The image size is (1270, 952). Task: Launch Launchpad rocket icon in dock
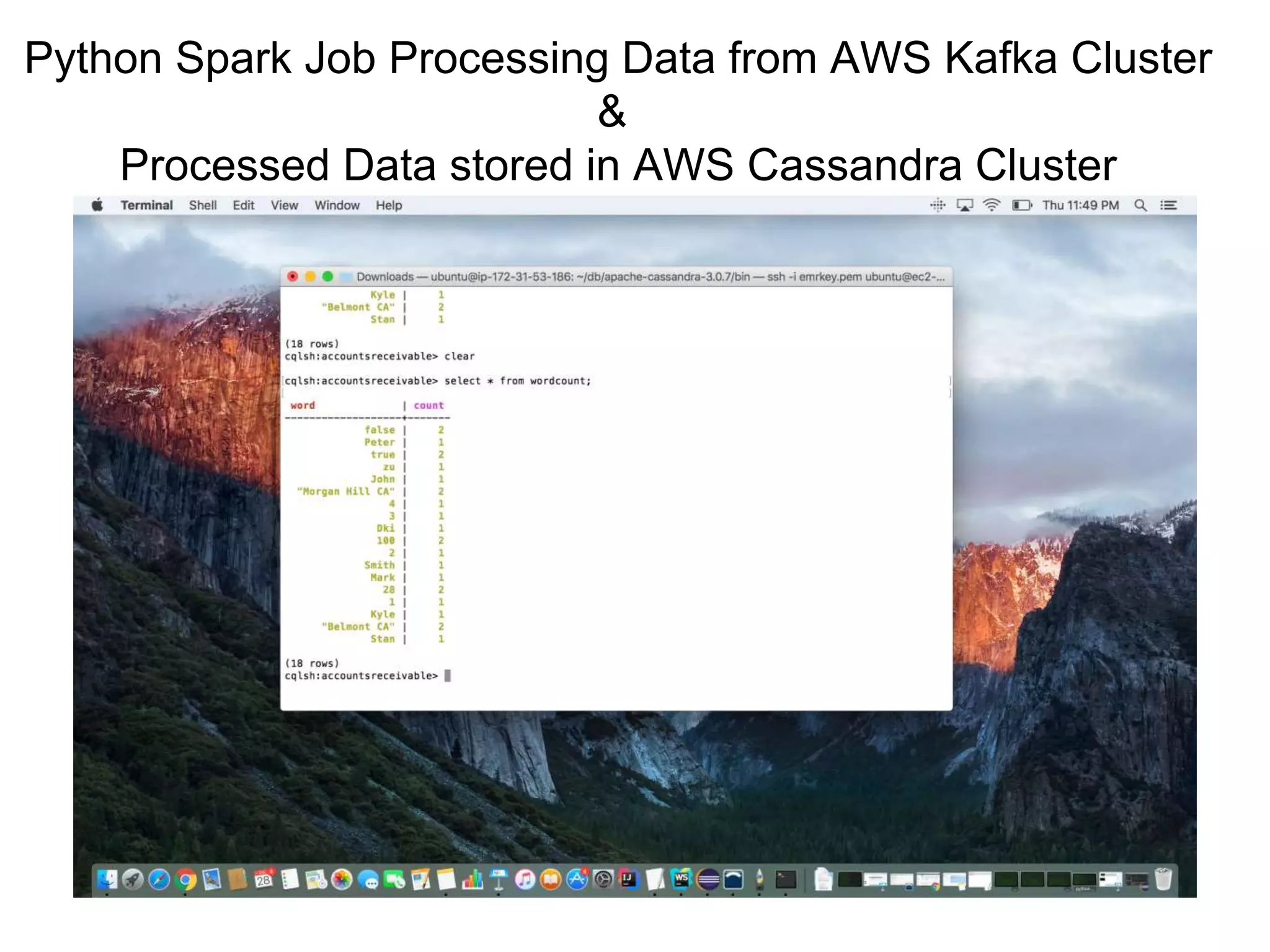133,879
